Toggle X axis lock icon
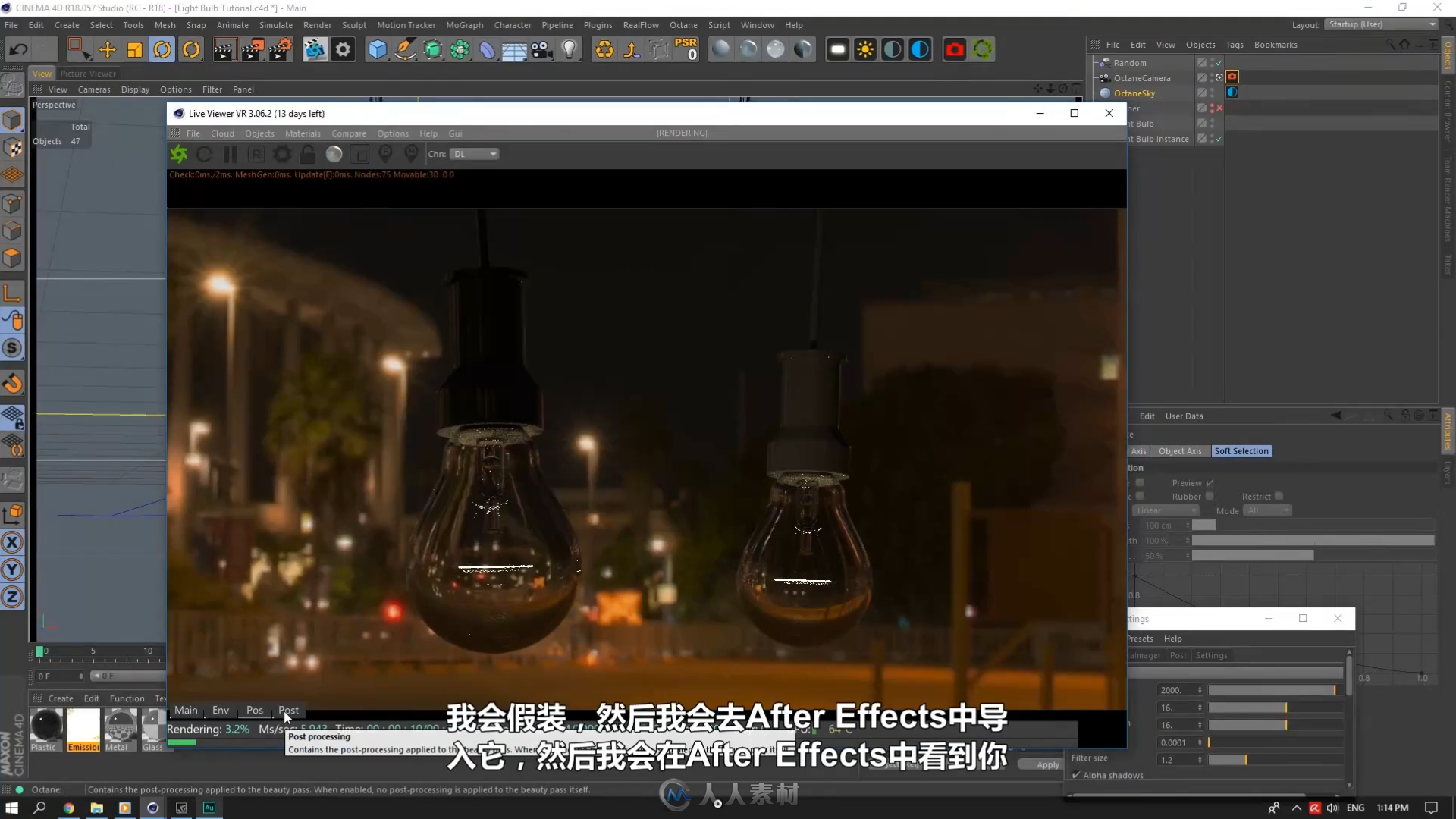The width and height of the screenshot is (1456, 819). tap(12, 542)
